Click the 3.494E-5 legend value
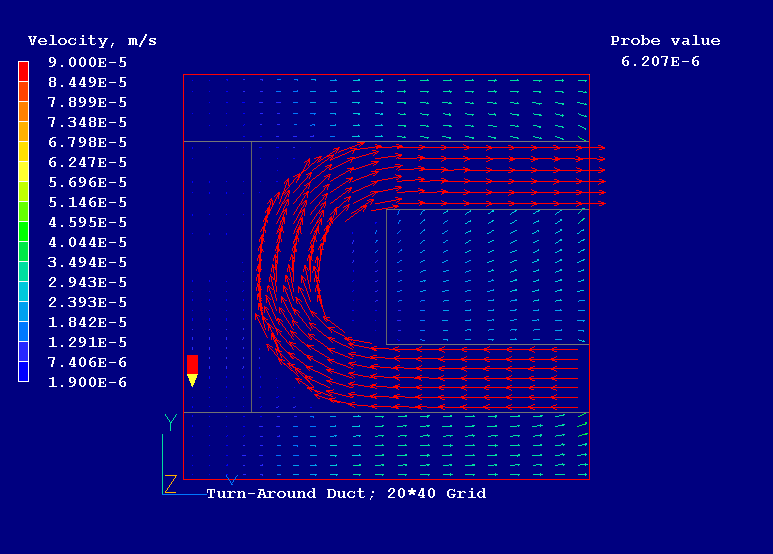The width and height of the screenshot is (773, 554). pos(88,262)
